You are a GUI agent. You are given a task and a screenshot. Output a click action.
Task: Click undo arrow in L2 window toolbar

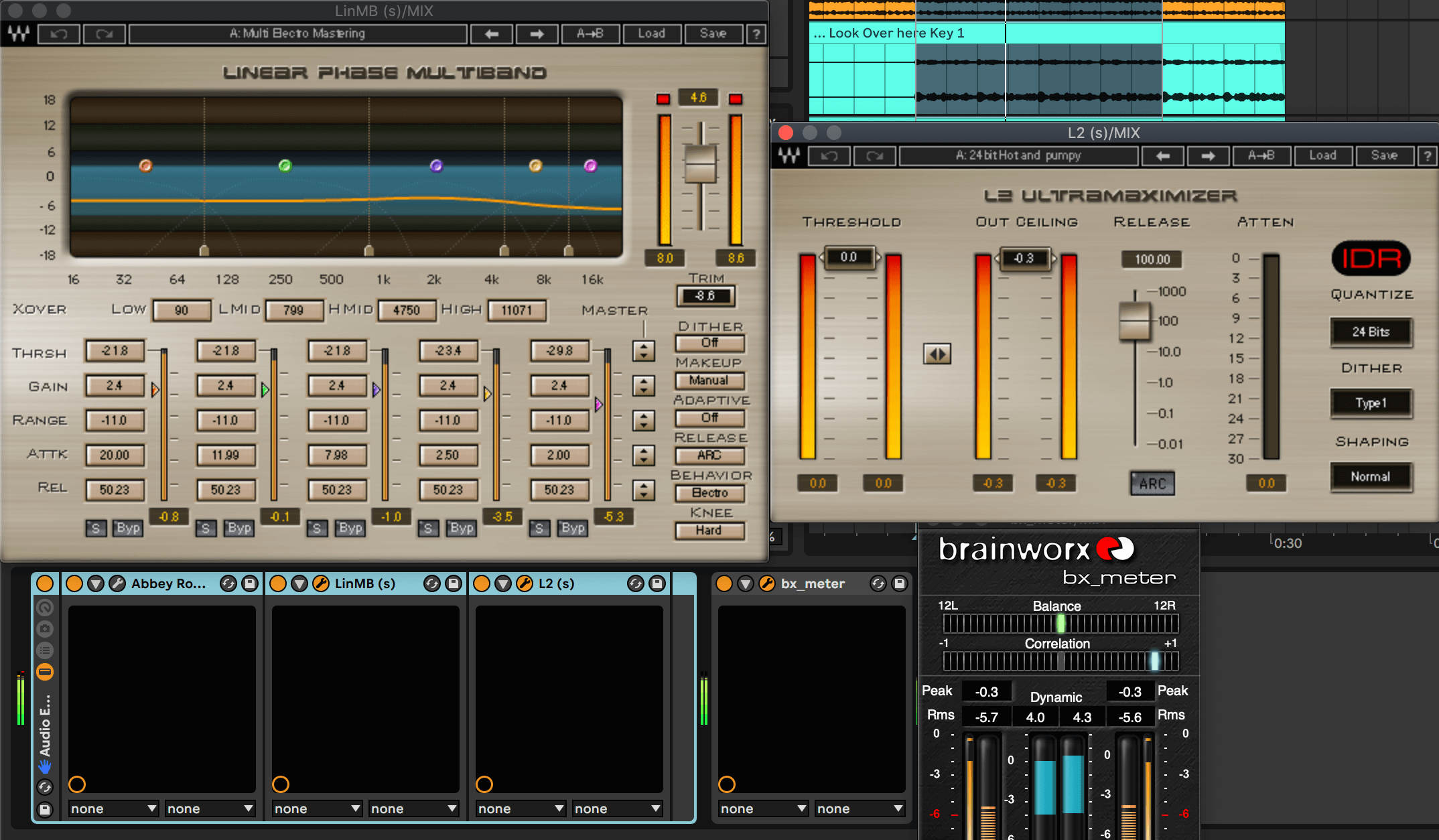(829, 156)
